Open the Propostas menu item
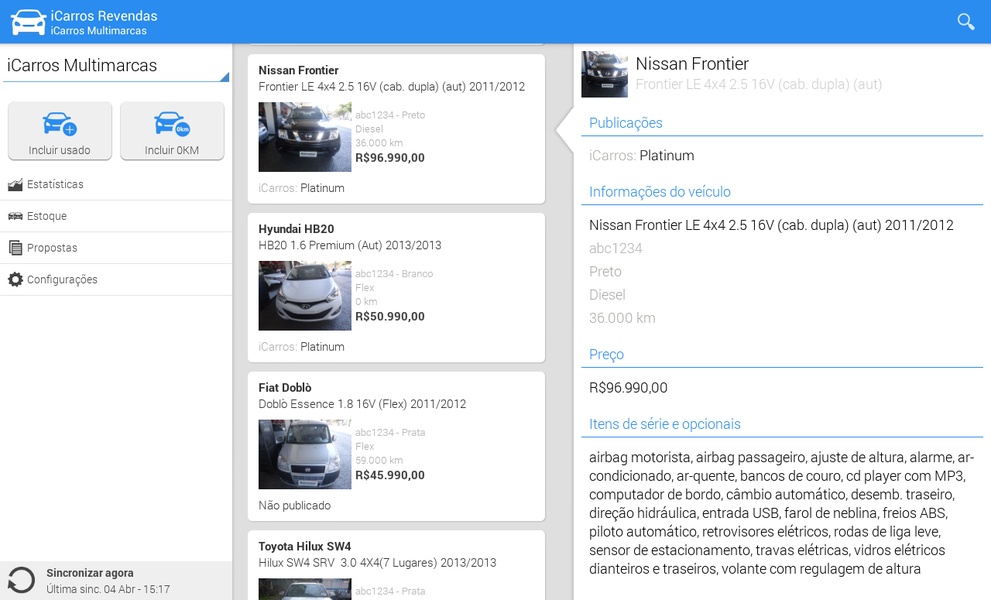Viewport: 991px width, 600px height. [x=116, y=248]
